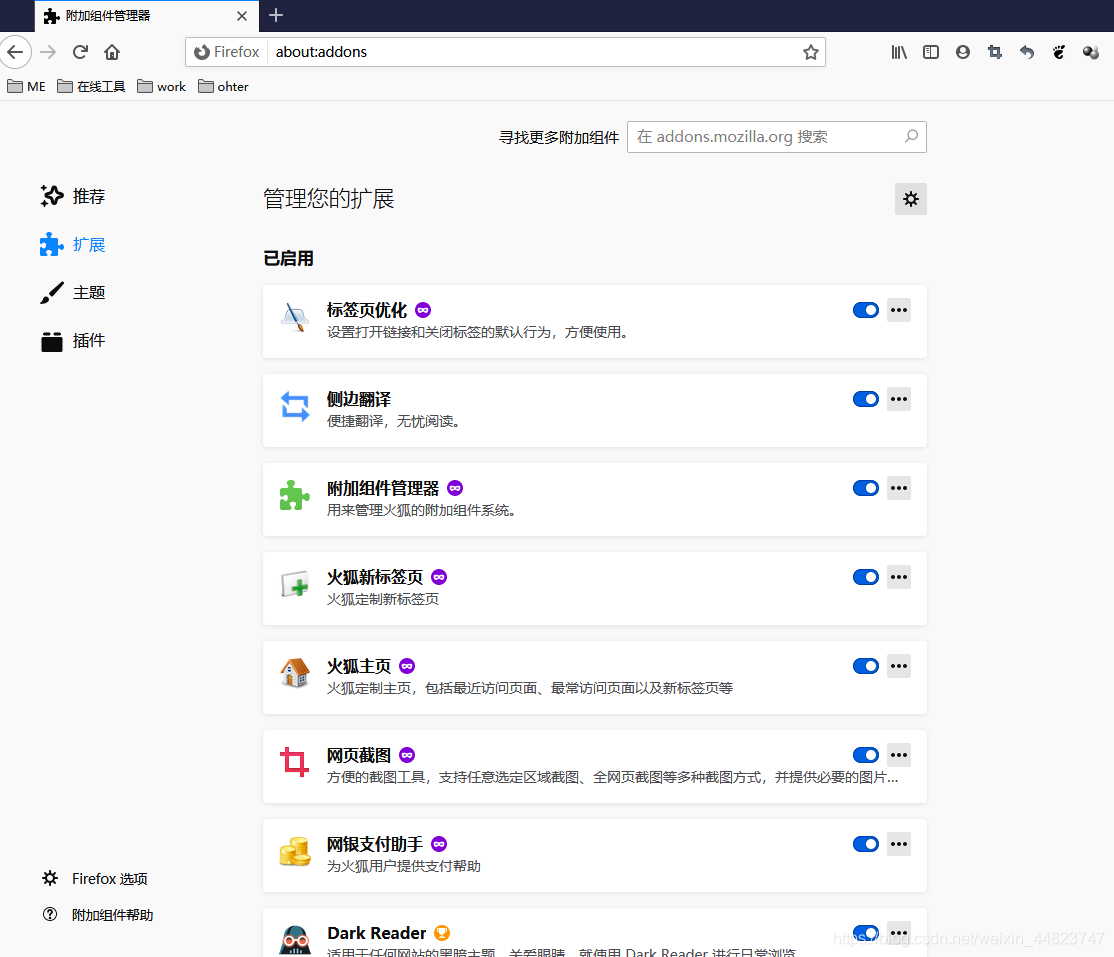Open more options for Dark Reader
The image size is (1114, 957).
tap(899, 933)
